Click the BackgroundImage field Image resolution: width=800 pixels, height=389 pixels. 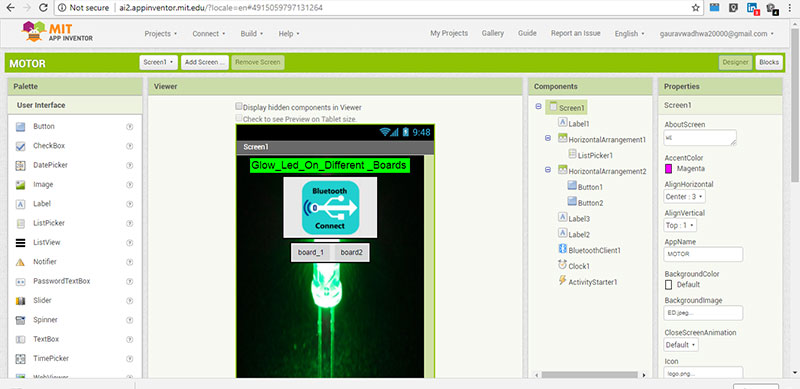point(704,313)
